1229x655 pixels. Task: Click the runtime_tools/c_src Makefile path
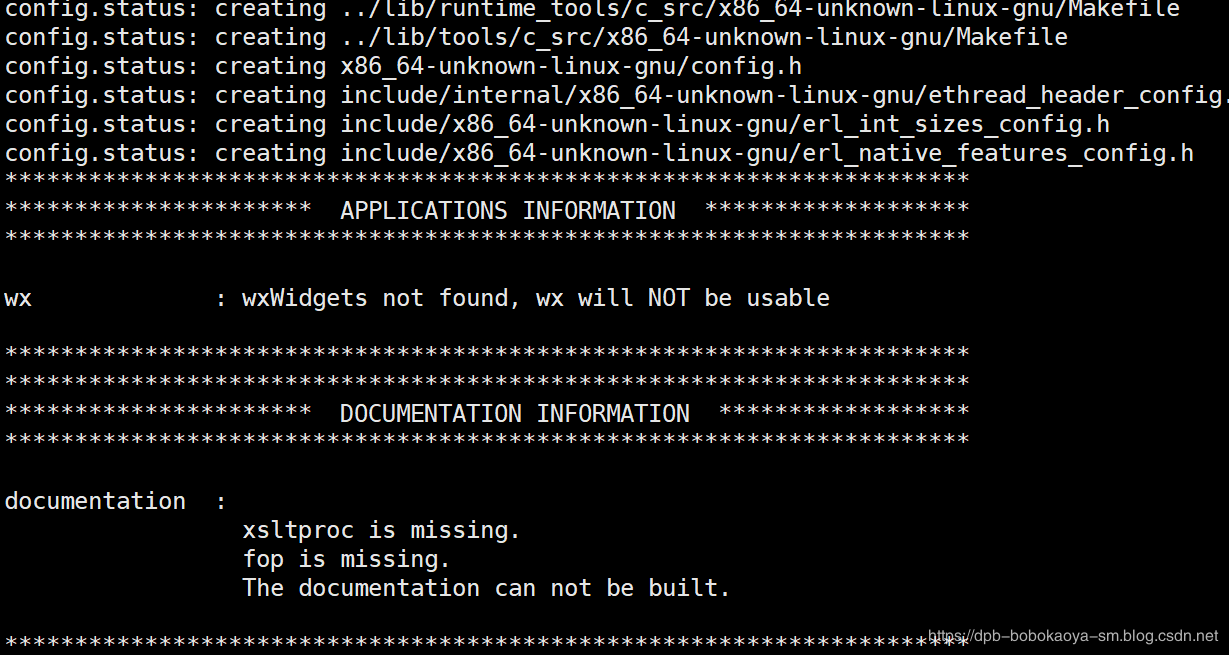[760, 9]
